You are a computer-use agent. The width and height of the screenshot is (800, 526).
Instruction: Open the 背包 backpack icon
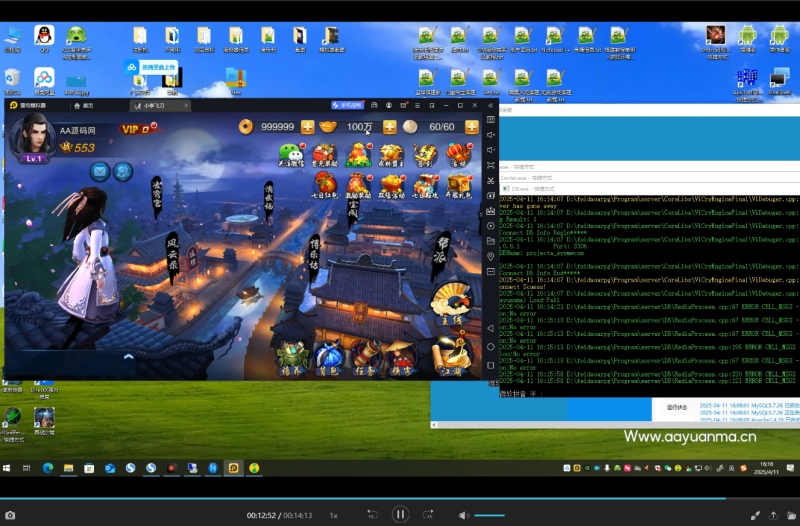(329, 359)
